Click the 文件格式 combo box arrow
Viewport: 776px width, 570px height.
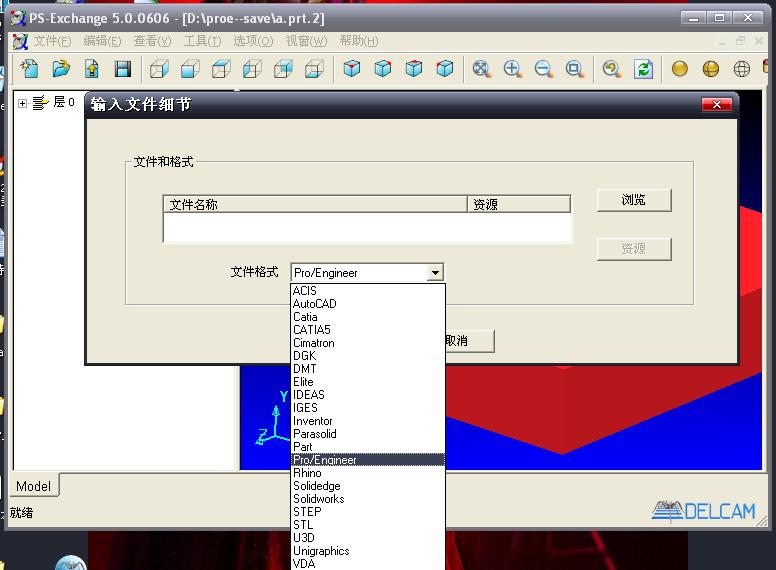[435, 273]
